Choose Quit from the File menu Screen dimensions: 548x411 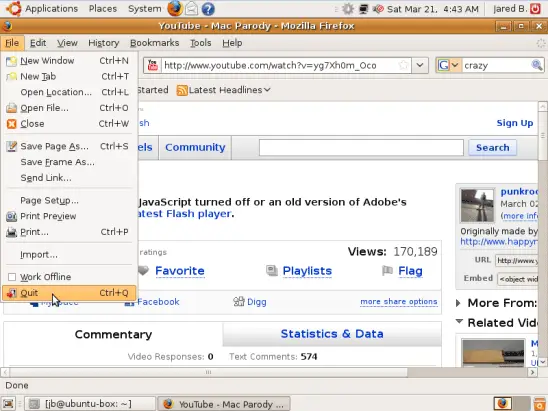point(69,293)
